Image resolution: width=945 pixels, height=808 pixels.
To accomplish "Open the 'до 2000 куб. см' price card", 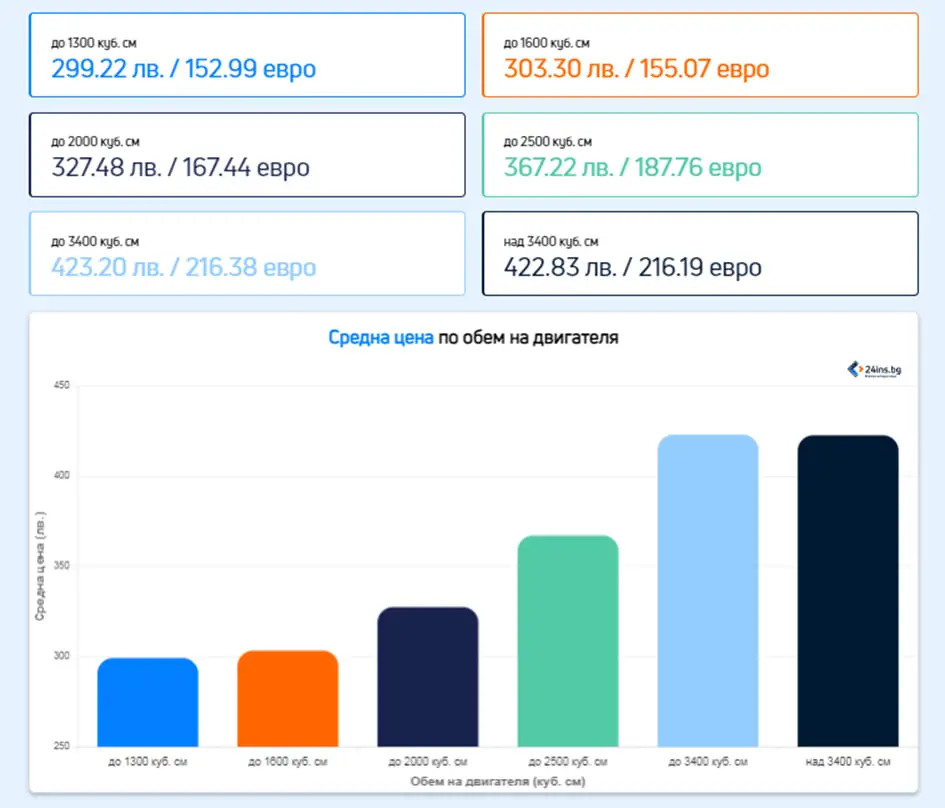I will pos(247,155).
